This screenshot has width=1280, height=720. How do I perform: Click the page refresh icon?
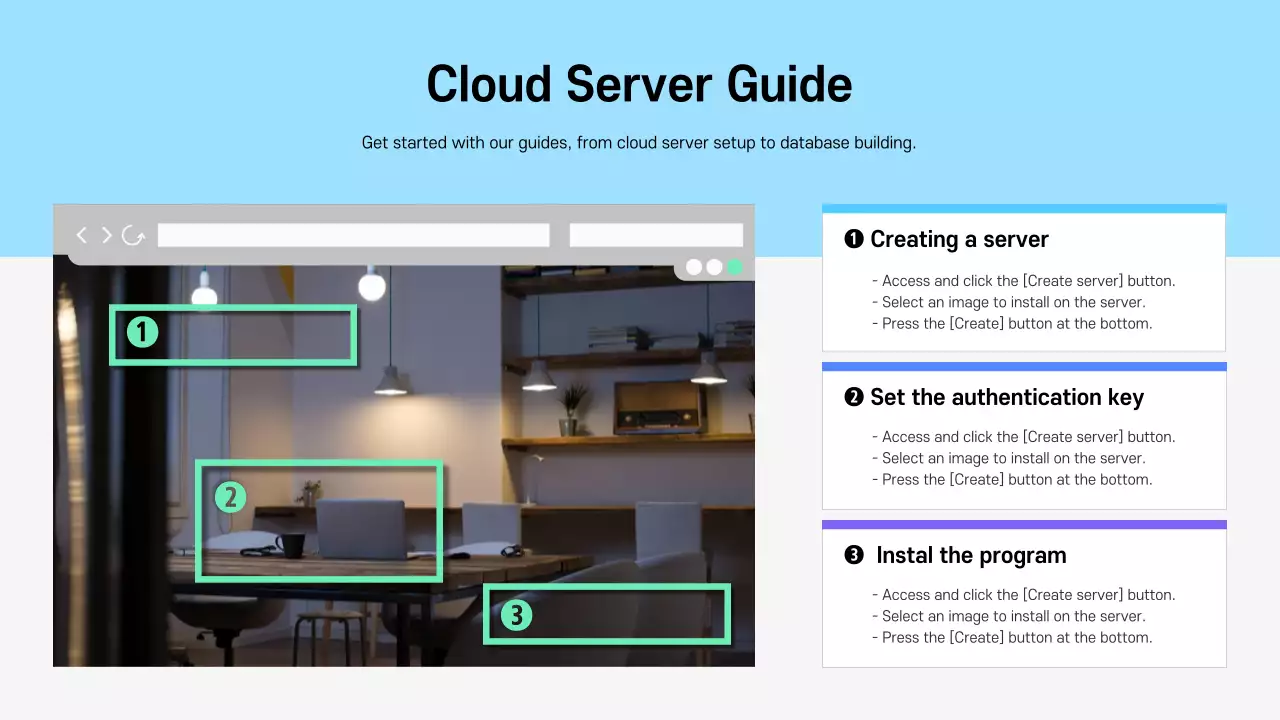133,234
